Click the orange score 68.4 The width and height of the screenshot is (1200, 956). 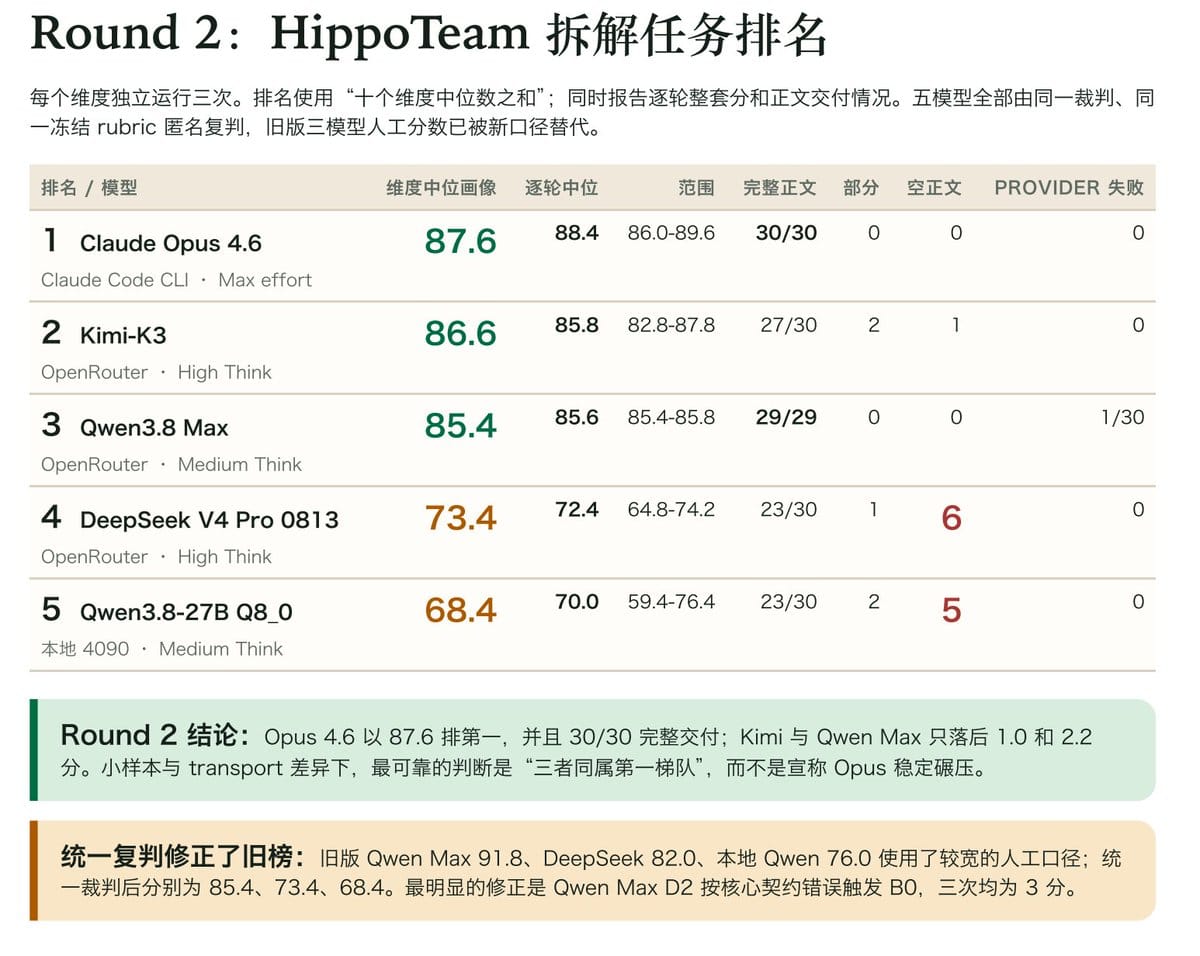pyautogui.click(x=460, y=610)
